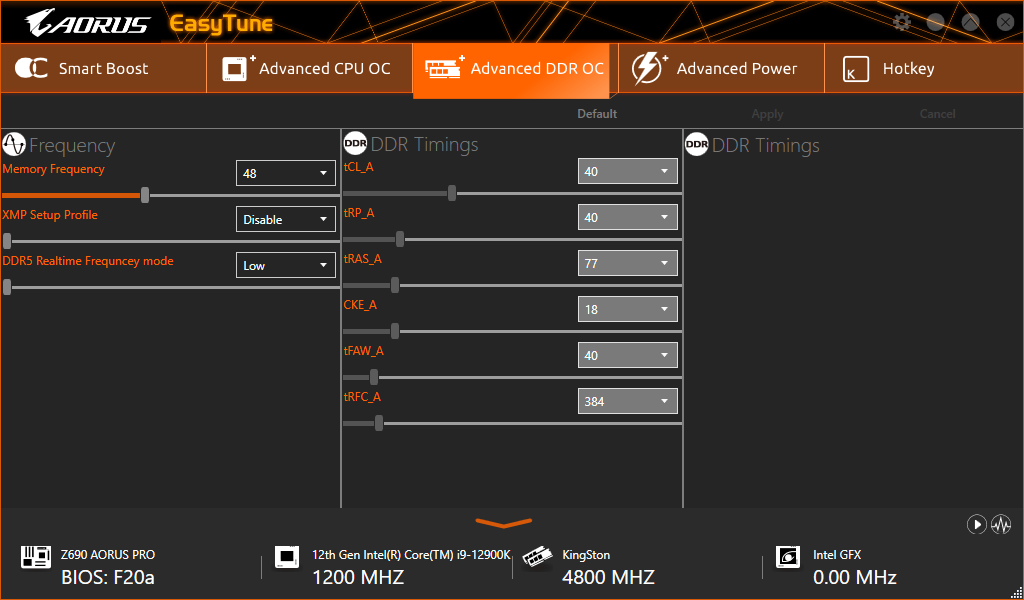Expand the tRAS_A dropdown showing 77
1024x600 pixels.
628,263
